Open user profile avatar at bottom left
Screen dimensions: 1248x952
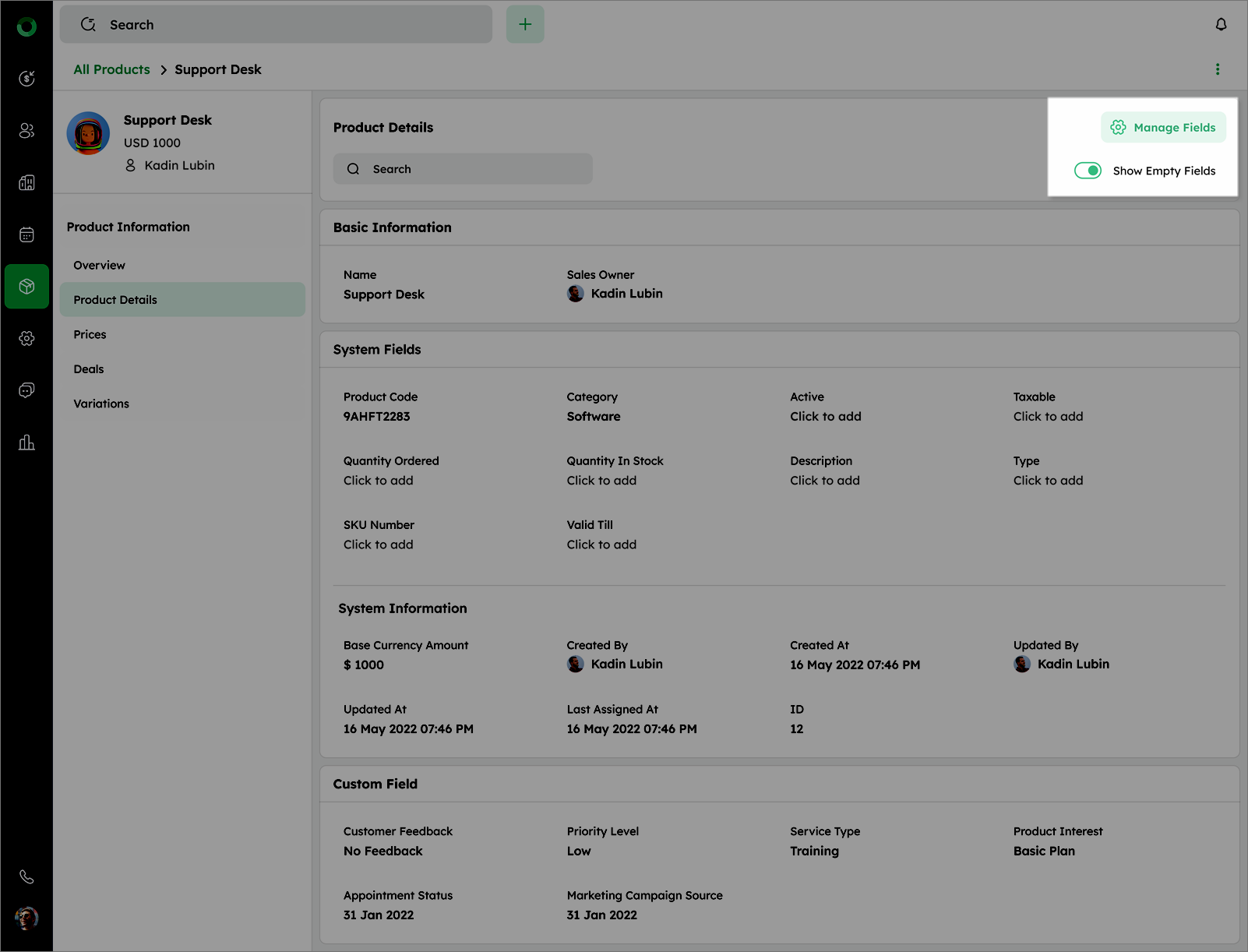[x=26, y=918]
